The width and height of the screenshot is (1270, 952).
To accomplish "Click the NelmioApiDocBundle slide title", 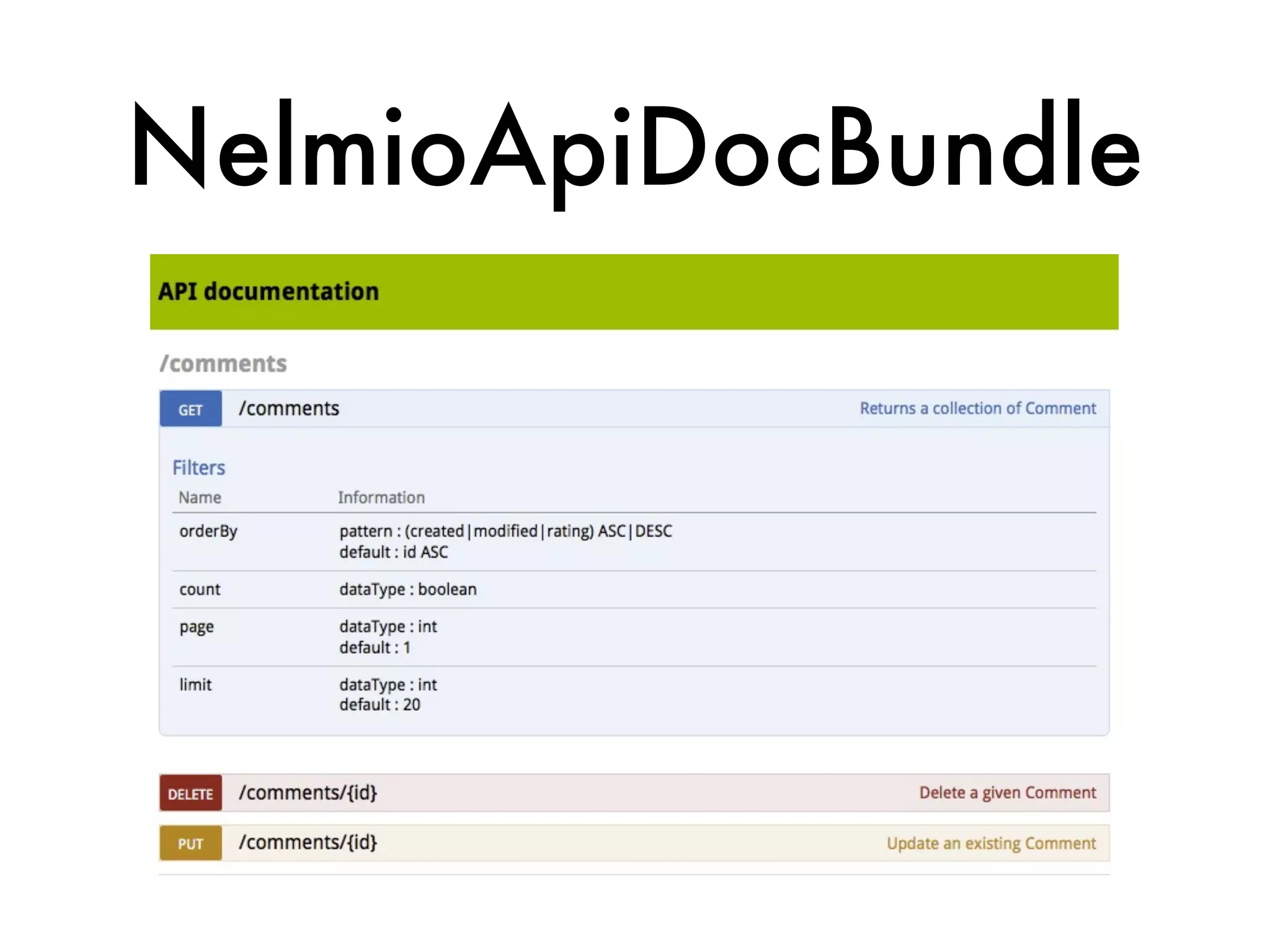I will pos(636,149).
